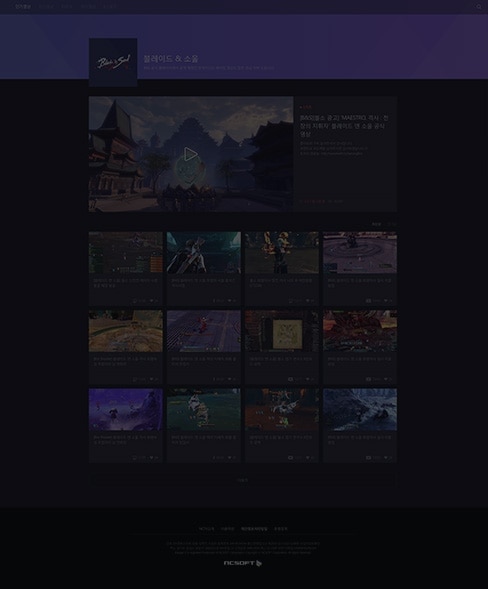
Task: Select the dimmer sort option beside 최신순
Action: [391, 224]
